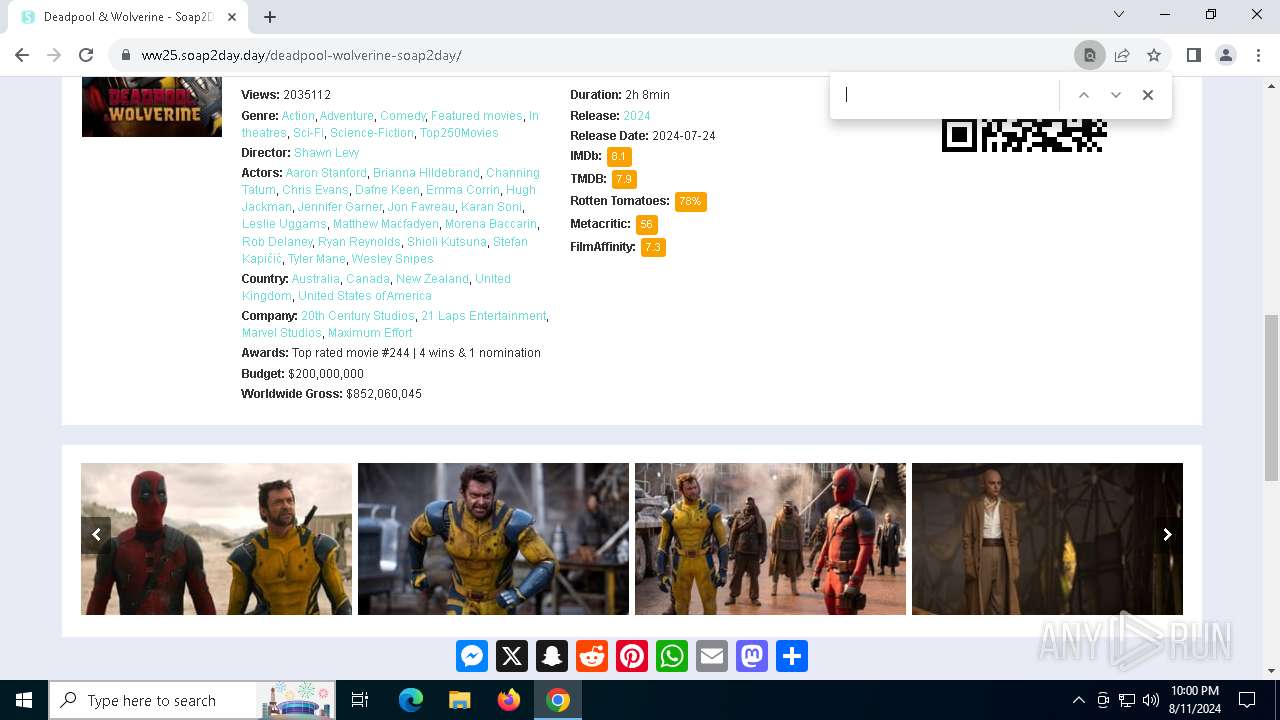Click the Rotten Tomatoes 78% badge
This screenshot has height=720, width=1280.
[691, 201]
